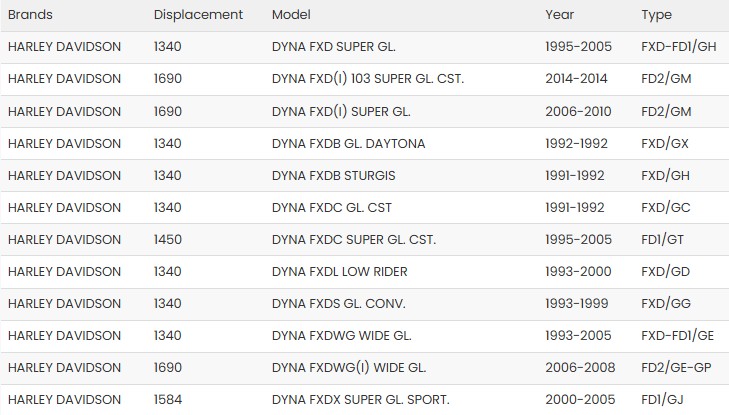Screen dimensions: 729x415
Task: Click the Displacement column header
Action: 198,15
